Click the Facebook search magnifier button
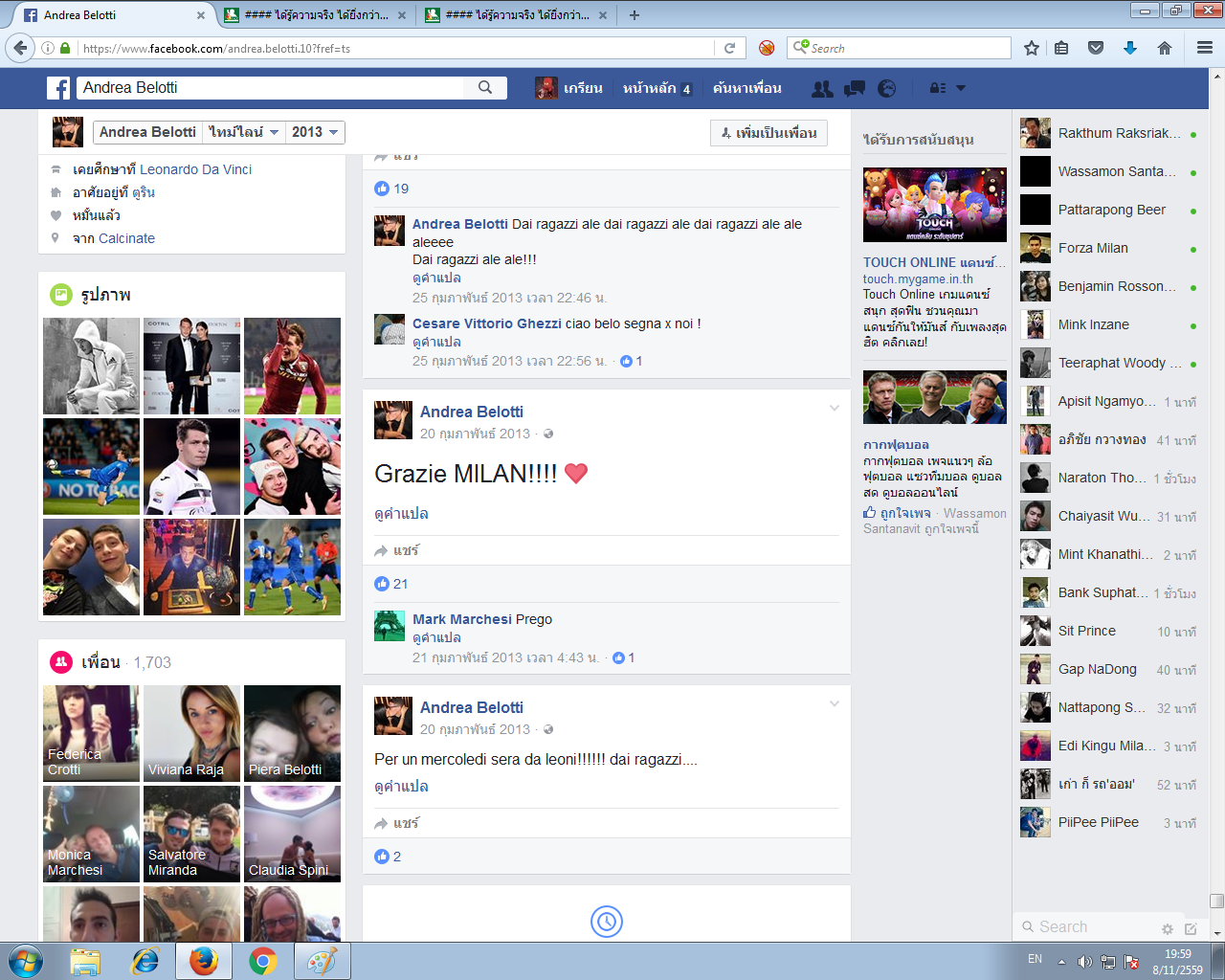Image resolution: width=1225 pixels, height=980 pixels. 485,87
